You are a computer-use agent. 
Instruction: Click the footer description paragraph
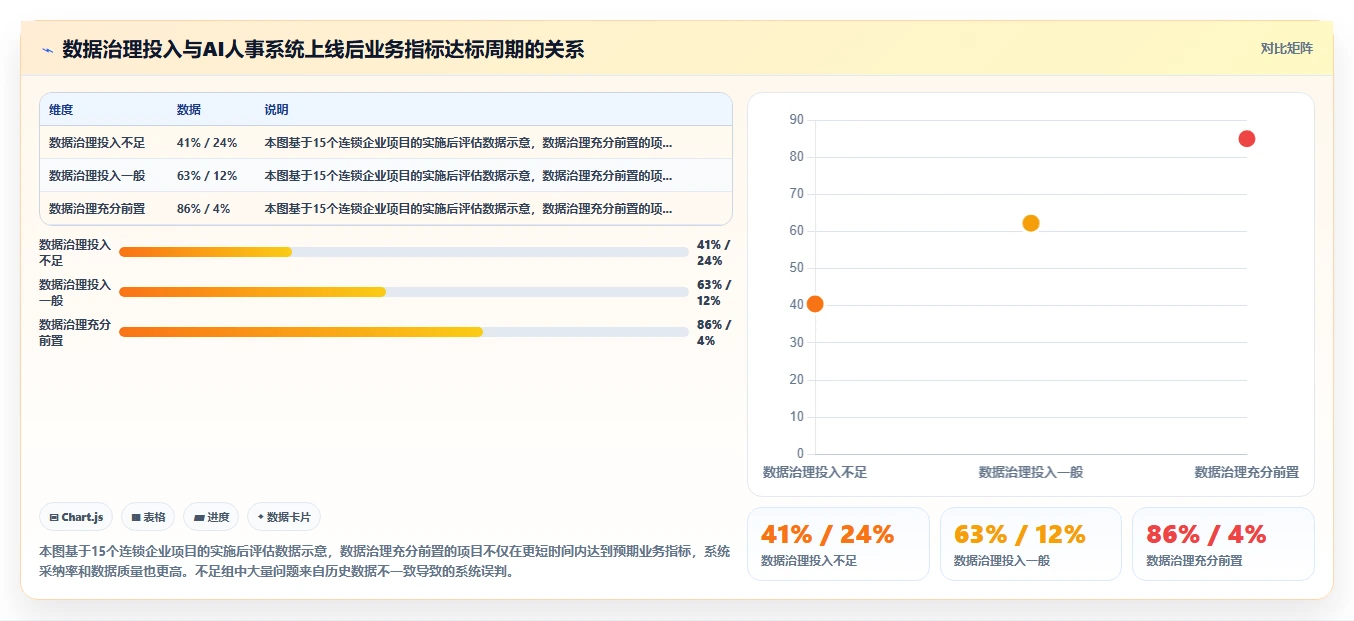pyautogui.click(x=385, y=562)
